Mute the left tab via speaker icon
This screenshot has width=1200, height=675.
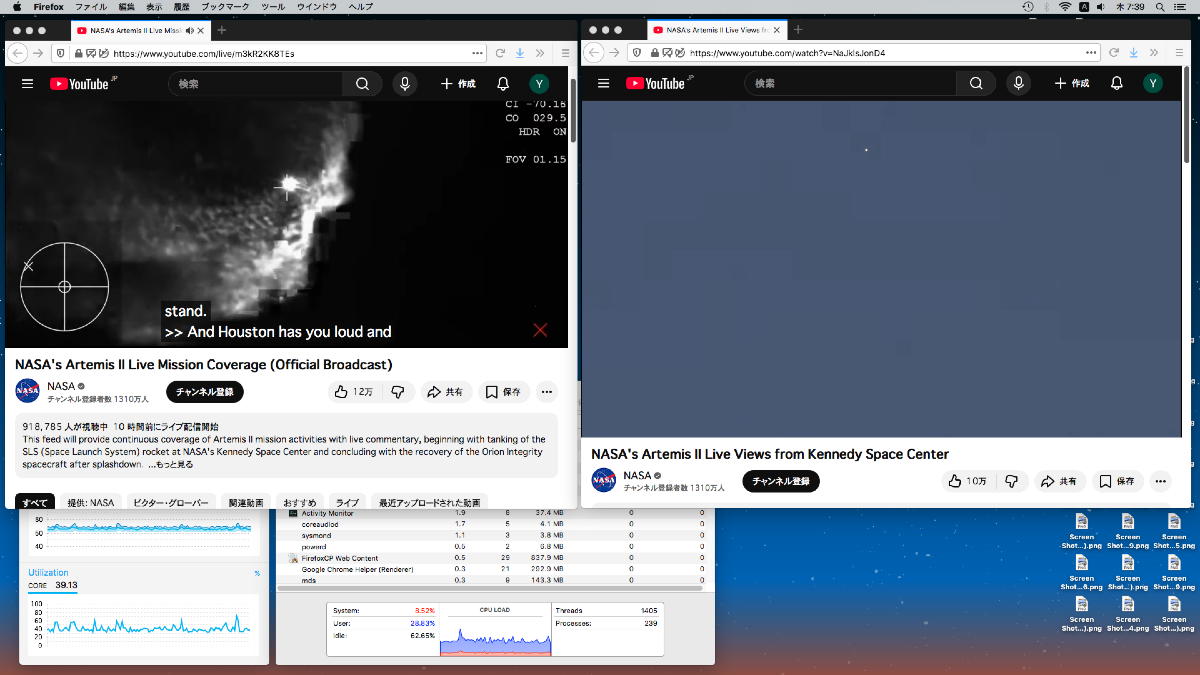(x=189, y=30)
